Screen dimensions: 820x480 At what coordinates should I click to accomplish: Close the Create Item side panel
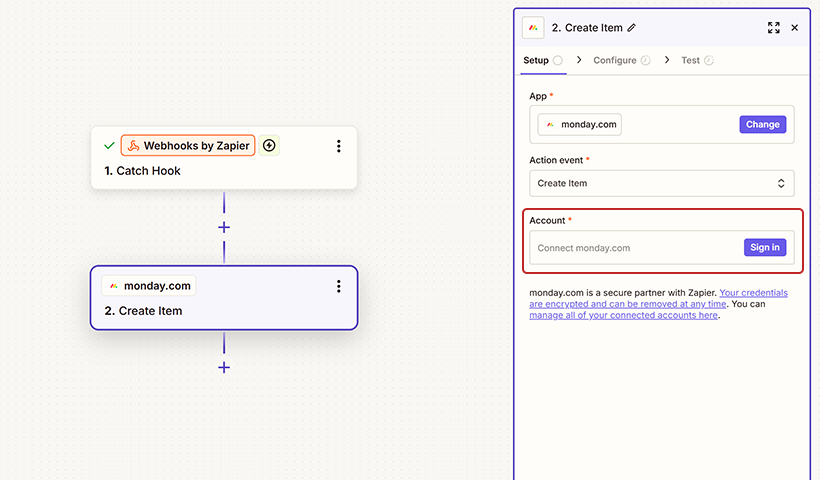[795, 28]
